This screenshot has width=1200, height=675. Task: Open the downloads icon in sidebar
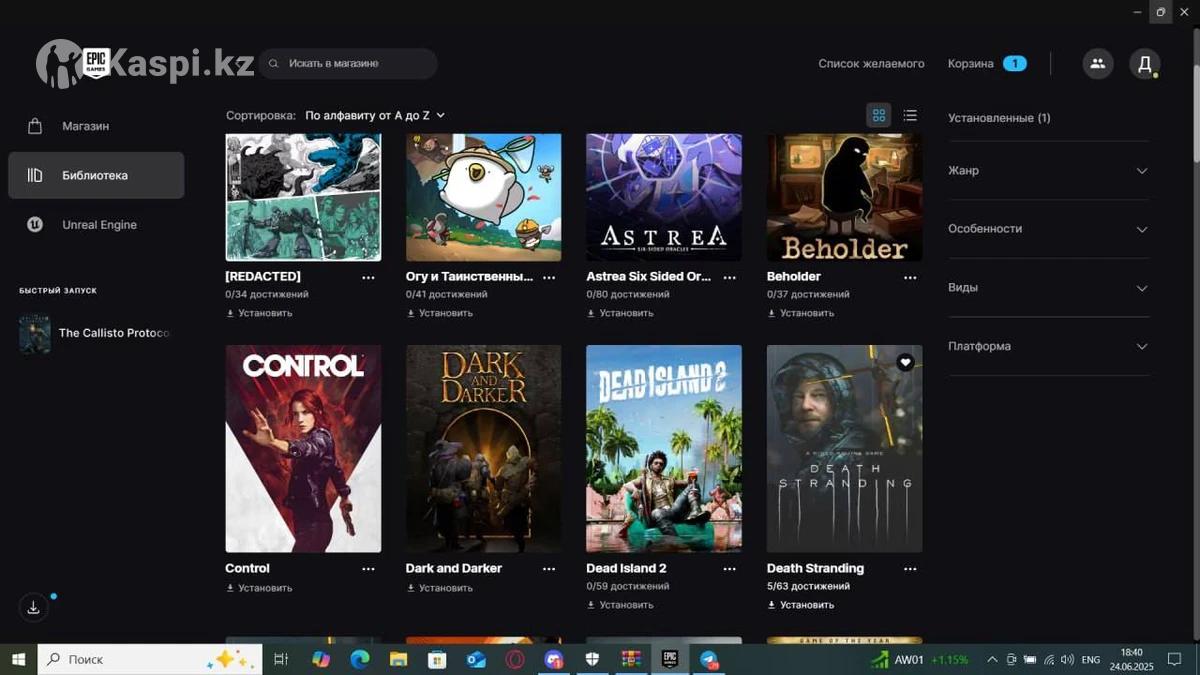tap(33, 607)
